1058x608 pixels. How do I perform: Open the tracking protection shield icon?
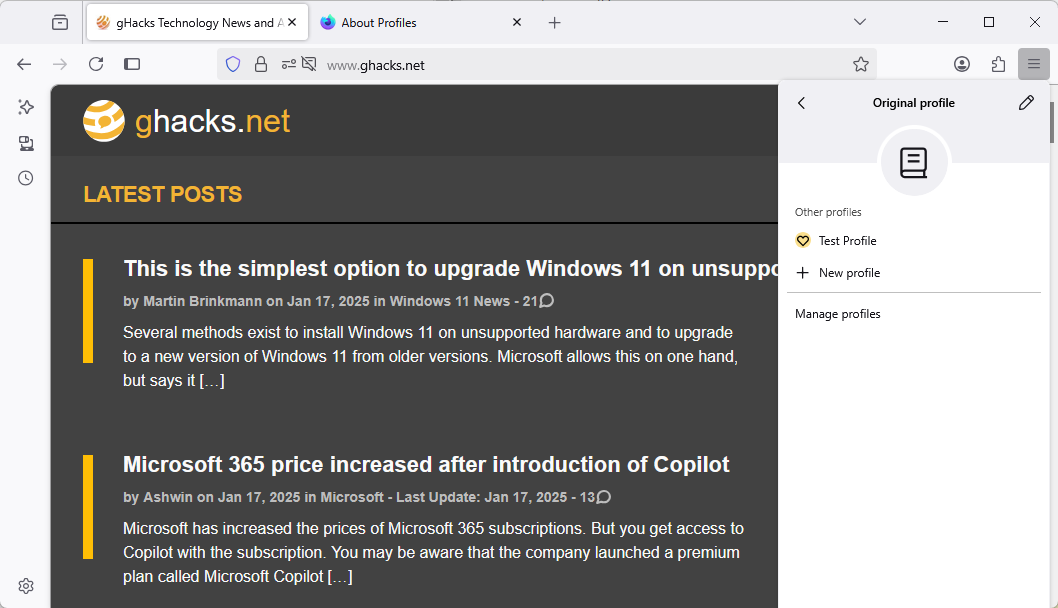(232, 63)
